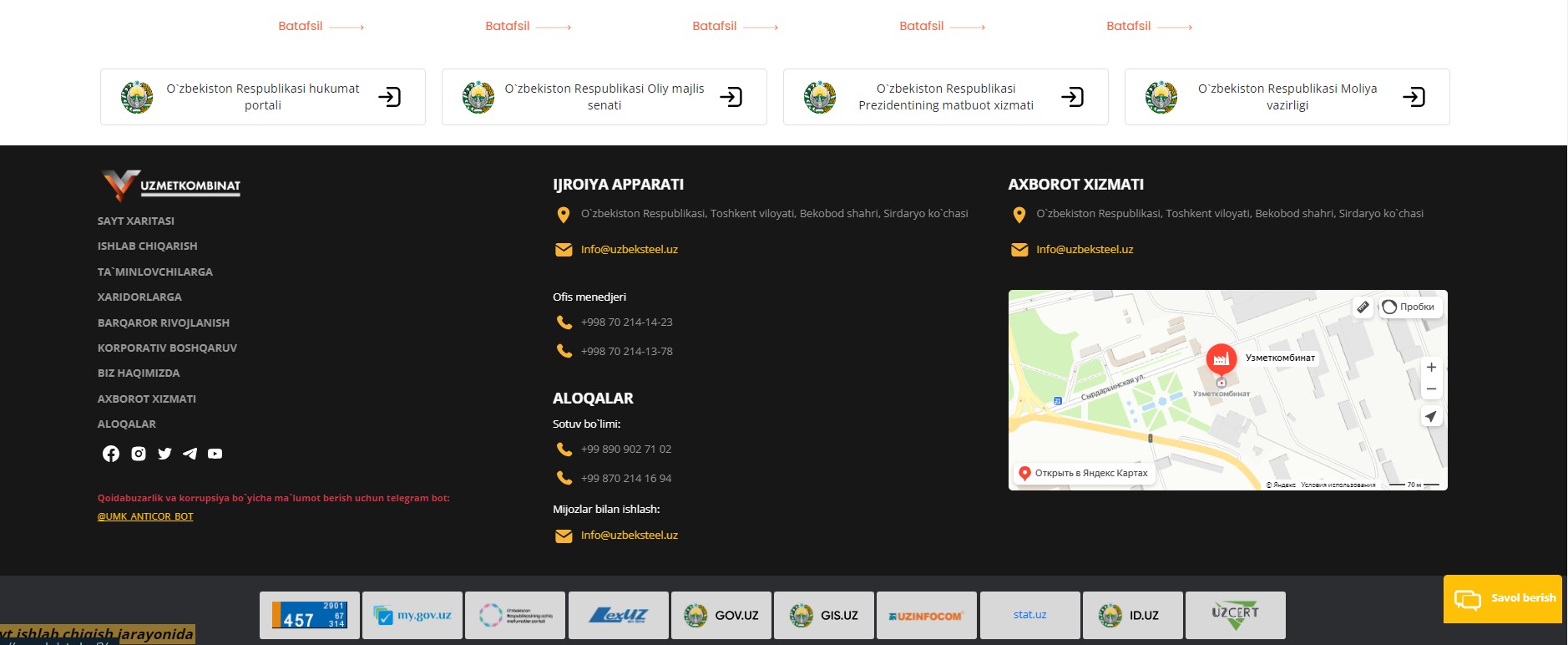
Task: Open the Facebook social icon
Action: (111, 454)
